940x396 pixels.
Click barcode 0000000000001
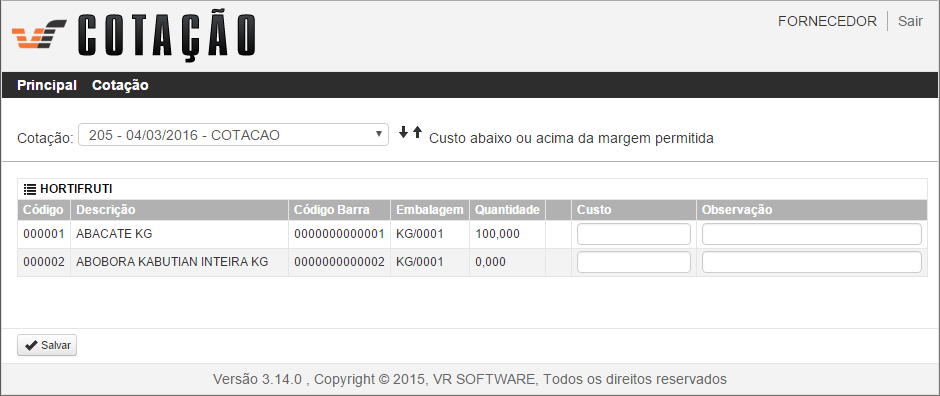point(339,234)
